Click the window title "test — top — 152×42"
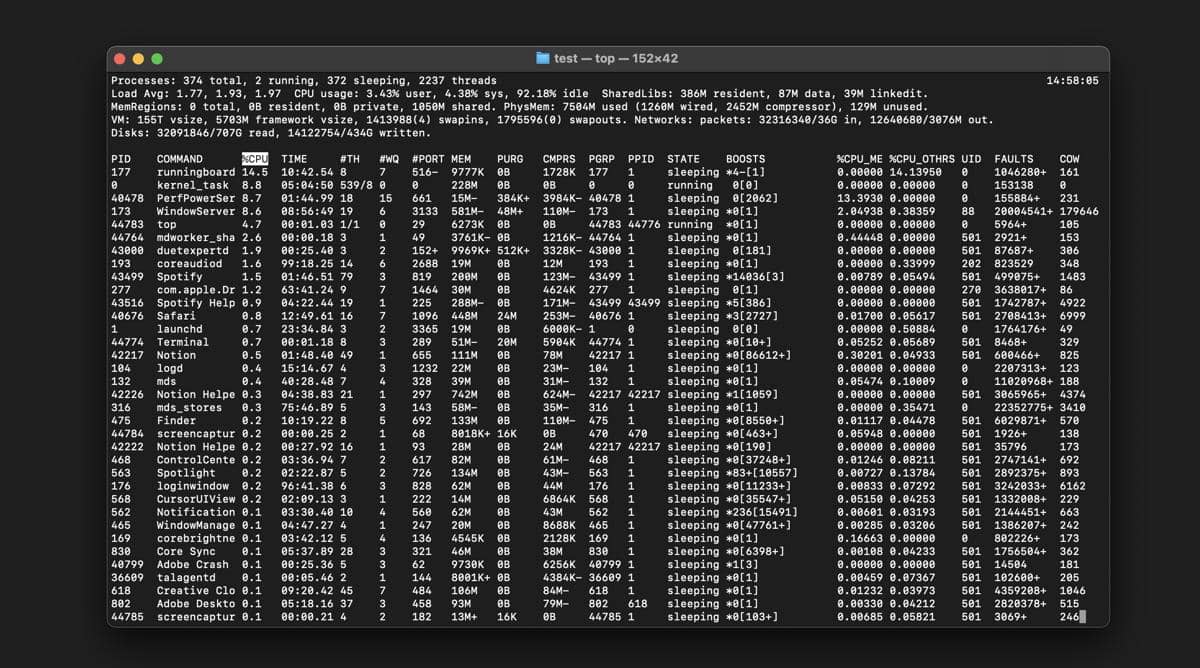This screenshot has height=668, width=1200. tap(616, 59)
